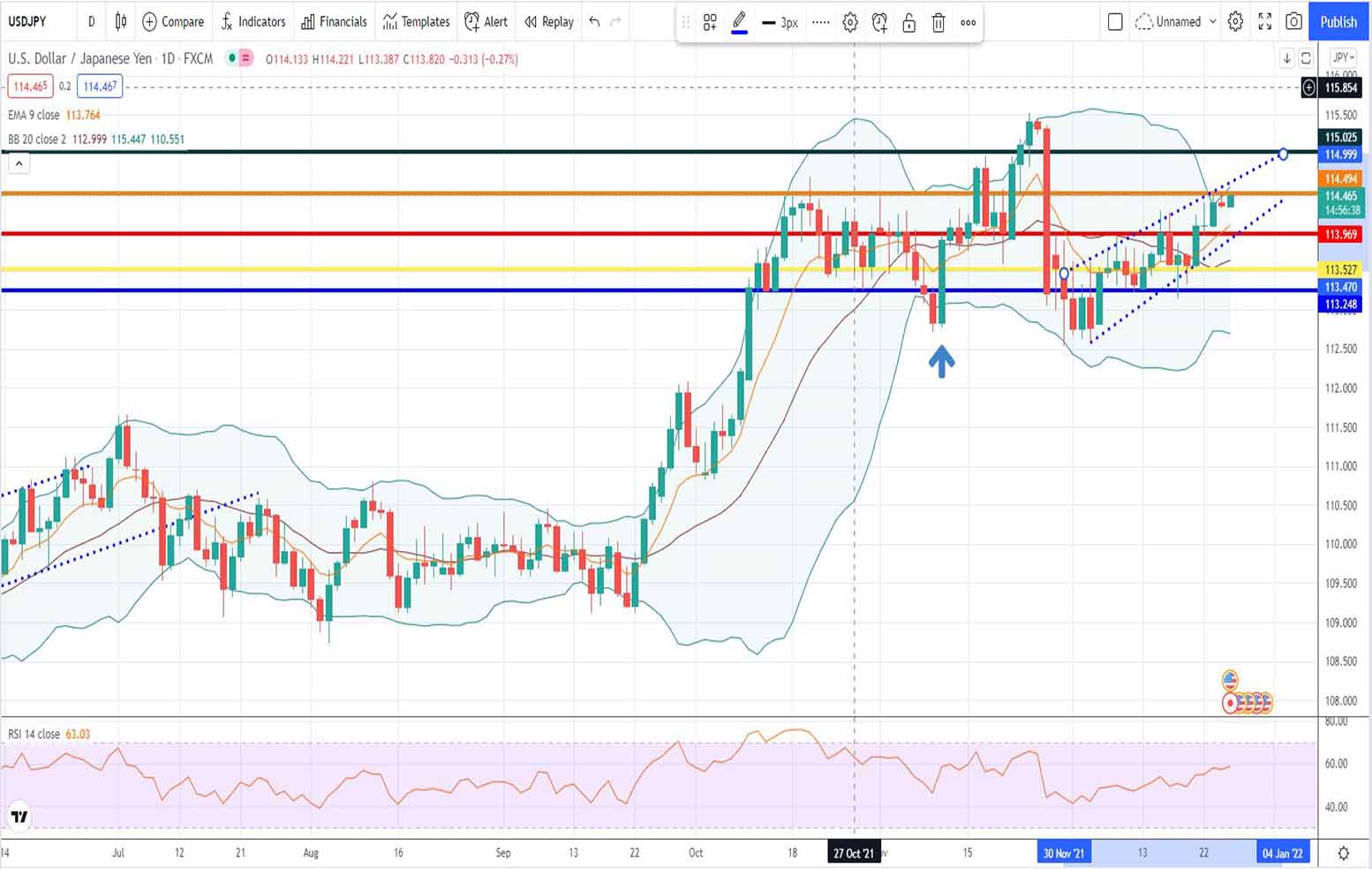The height and width of the screenshot is (869, 1372).
Task: Start bar Replay mode
Action: (x=548, y=22)
